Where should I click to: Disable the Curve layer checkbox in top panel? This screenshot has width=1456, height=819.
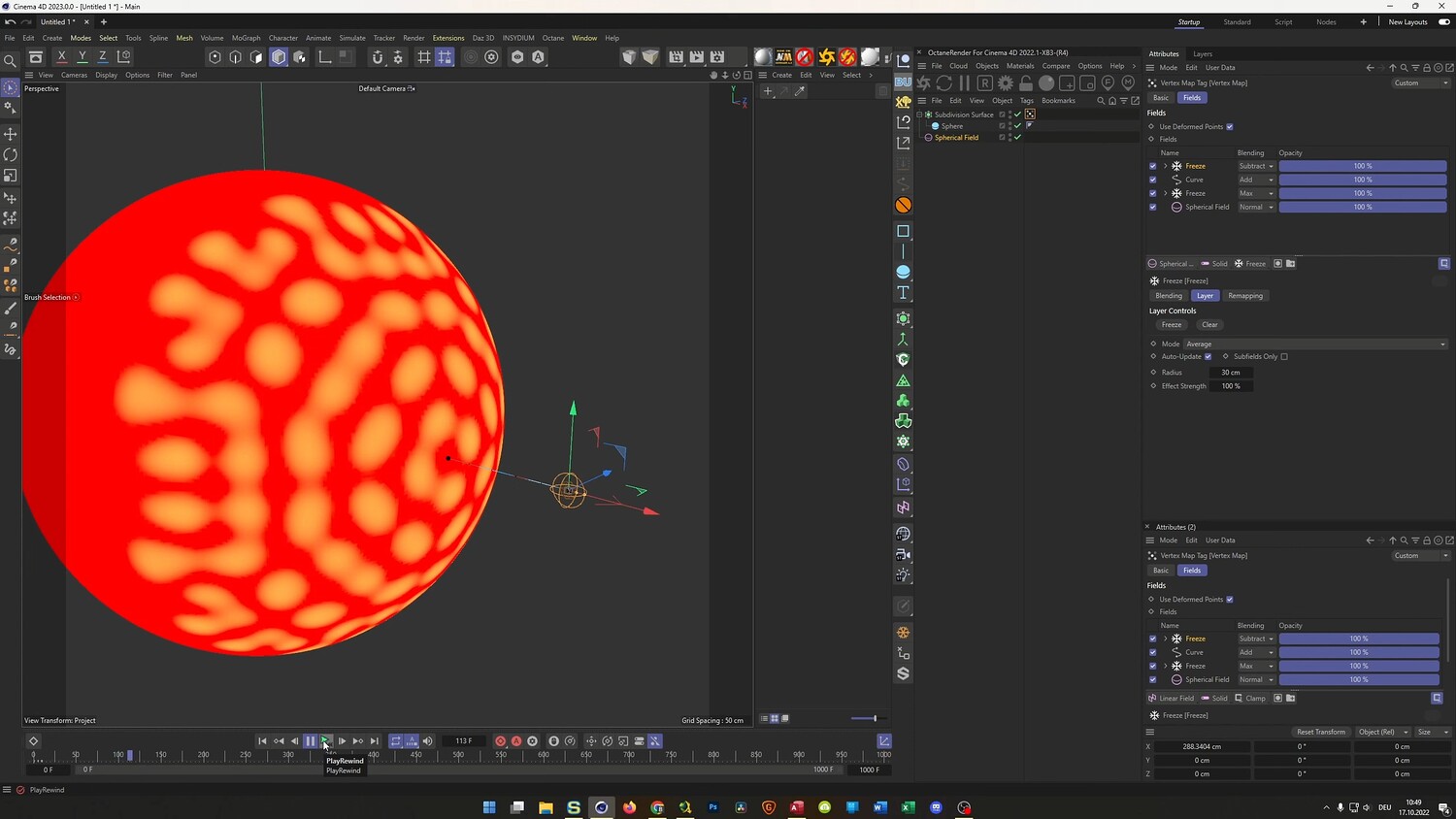pyautogui.click(x=1153, y=180)
